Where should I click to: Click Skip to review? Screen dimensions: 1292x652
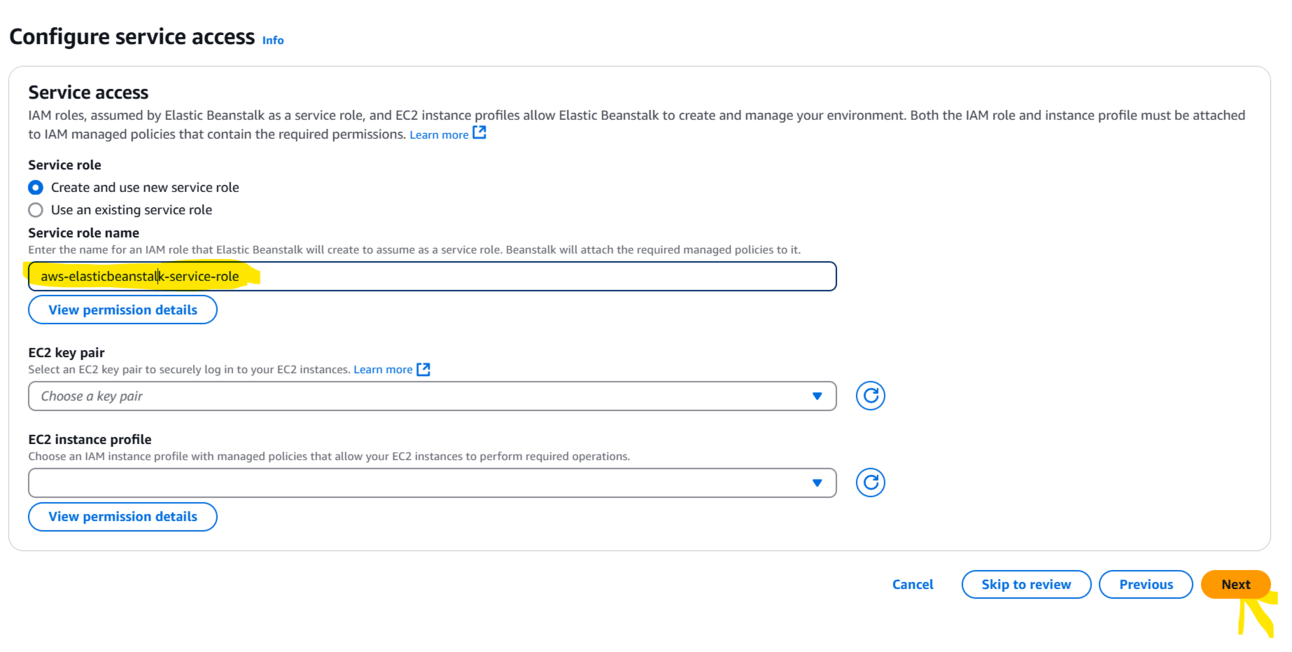pos(1026,585)
